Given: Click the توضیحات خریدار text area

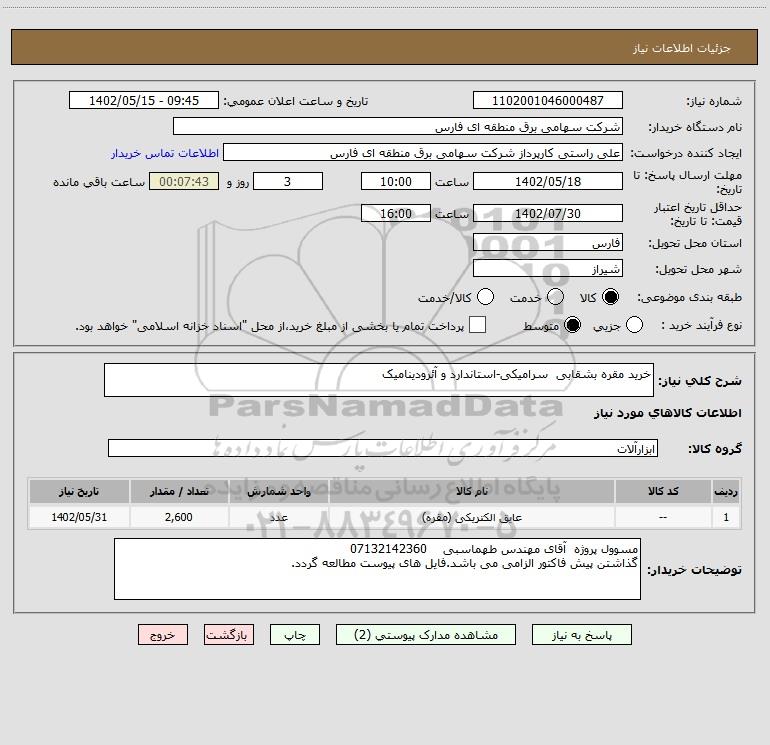Looking at the screenshot, I should [x=377, y=569].
